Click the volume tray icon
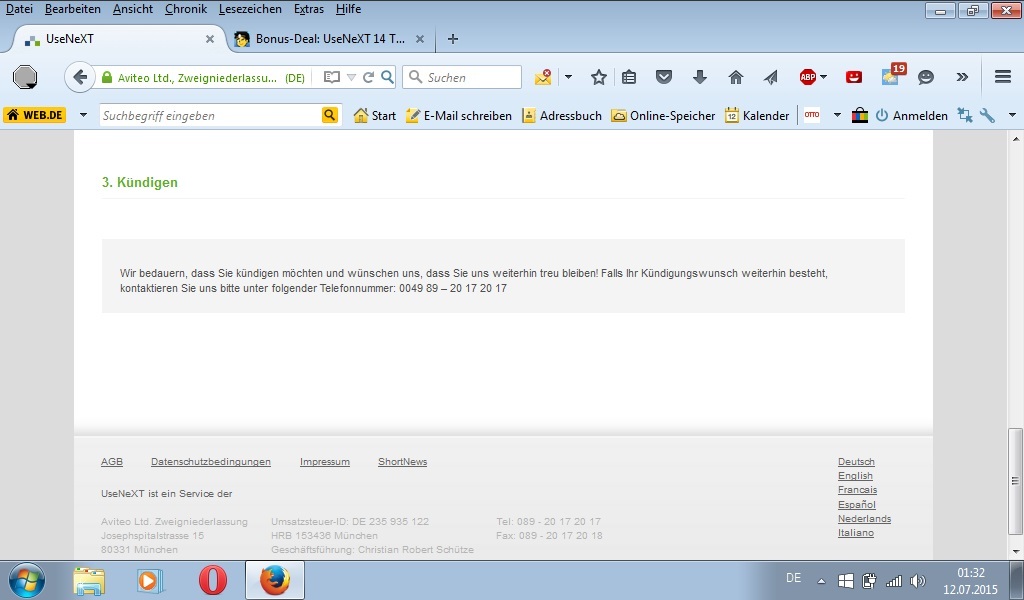The height and width of the screenshot is (600, 1024). [x=918, y=580]
